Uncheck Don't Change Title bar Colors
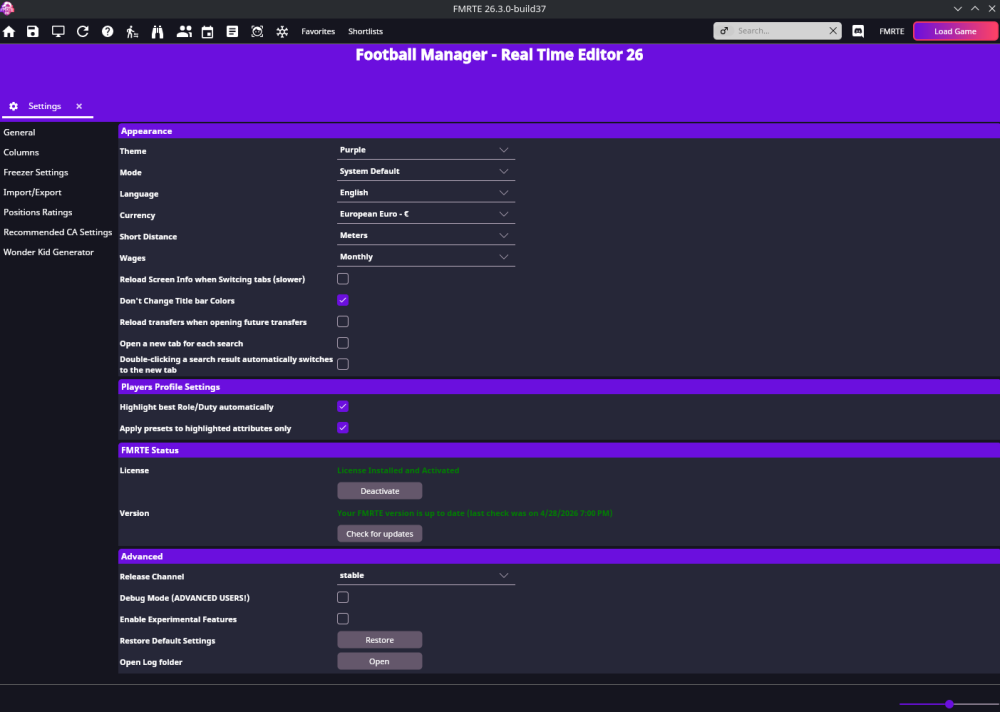Viewport: 1000px width, 712px height. point(342,300)
